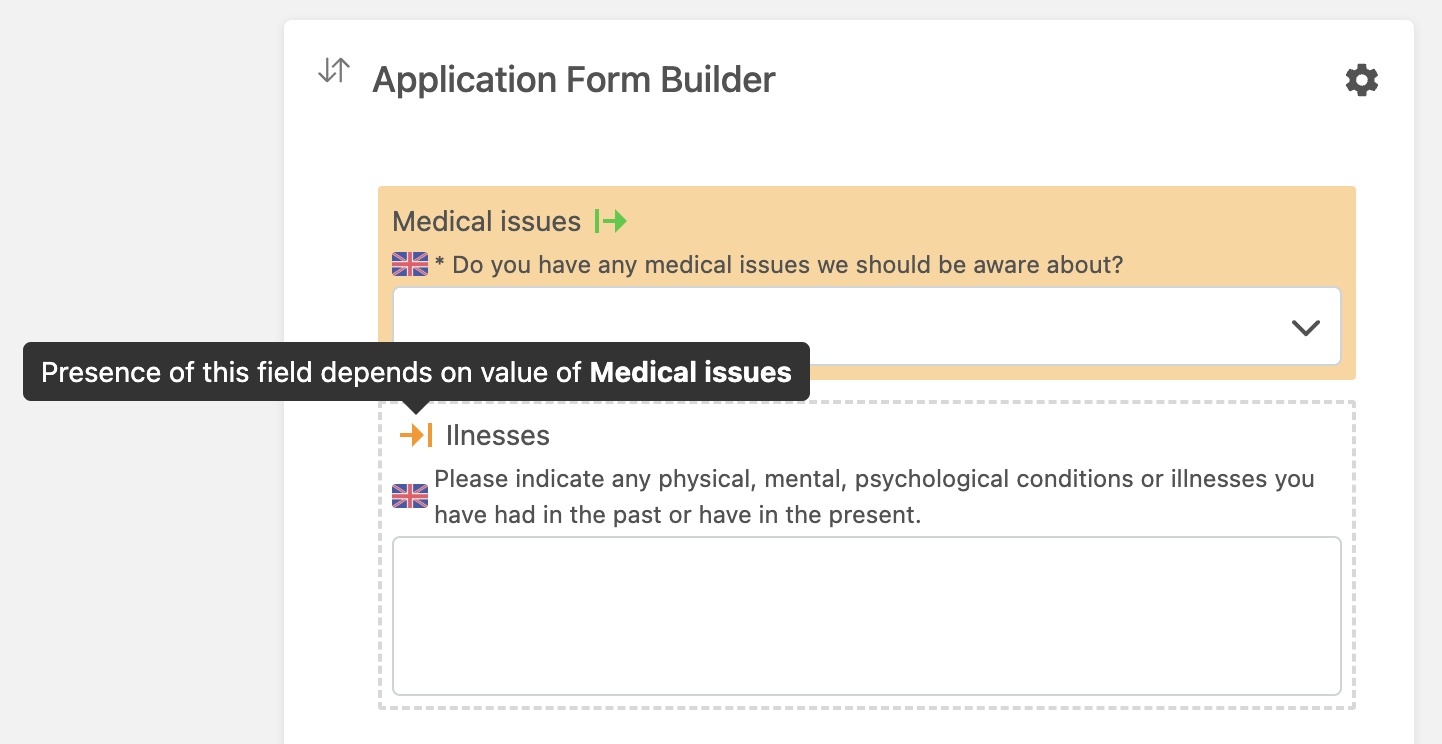Click the green arrow next to Medical issues
The width and height of the screenshot is (1442, 744).
pyautogui.click(x=610, y=221)
